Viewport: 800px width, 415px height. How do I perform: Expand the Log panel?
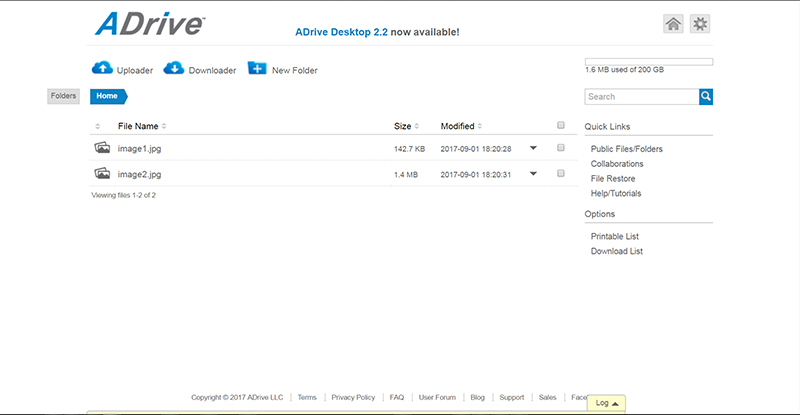[x=607, y=403]
